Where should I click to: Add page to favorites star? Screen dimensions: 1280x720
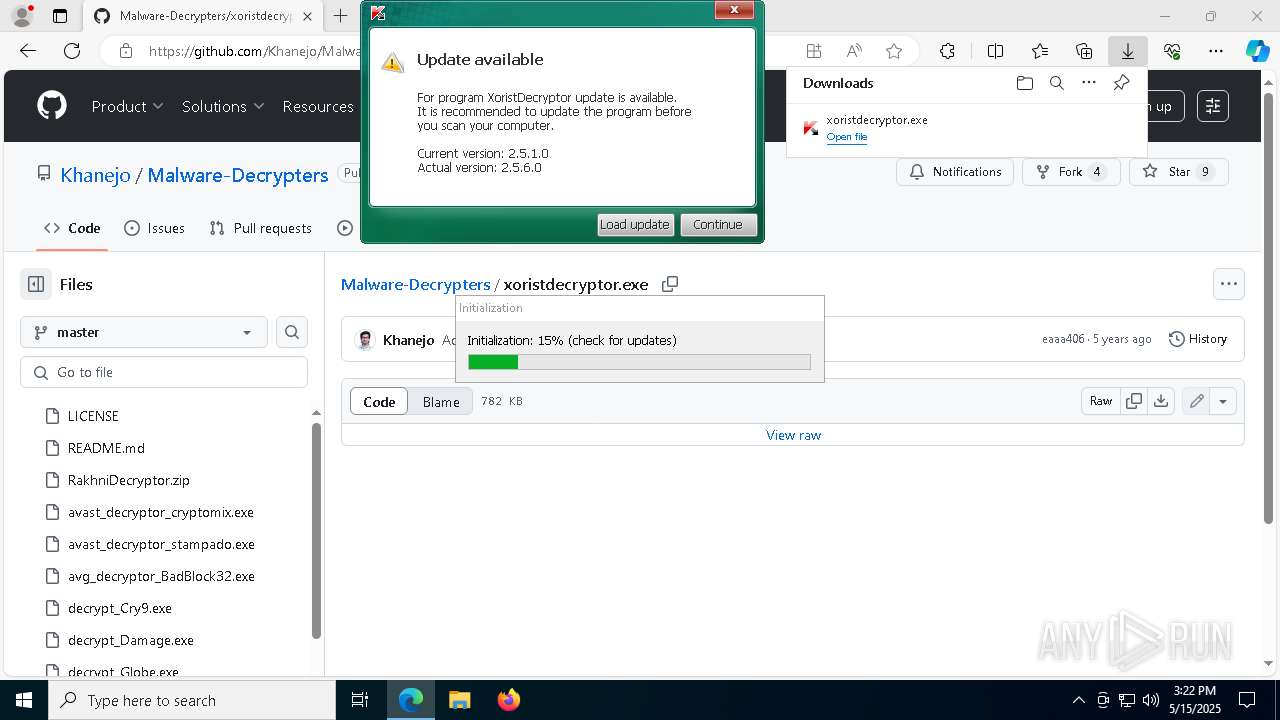click(x=894, y=51)
